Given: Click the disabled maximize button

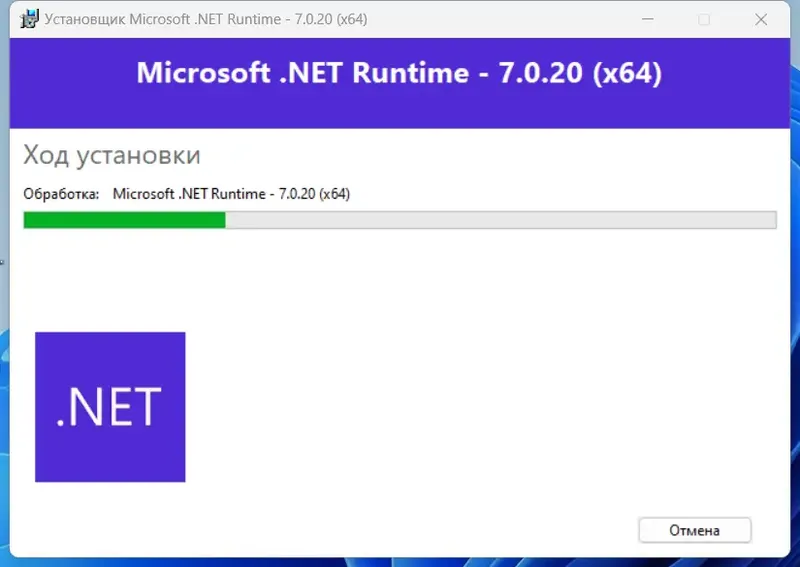Looking at the screenshot, I should click(x=704, y=19).
